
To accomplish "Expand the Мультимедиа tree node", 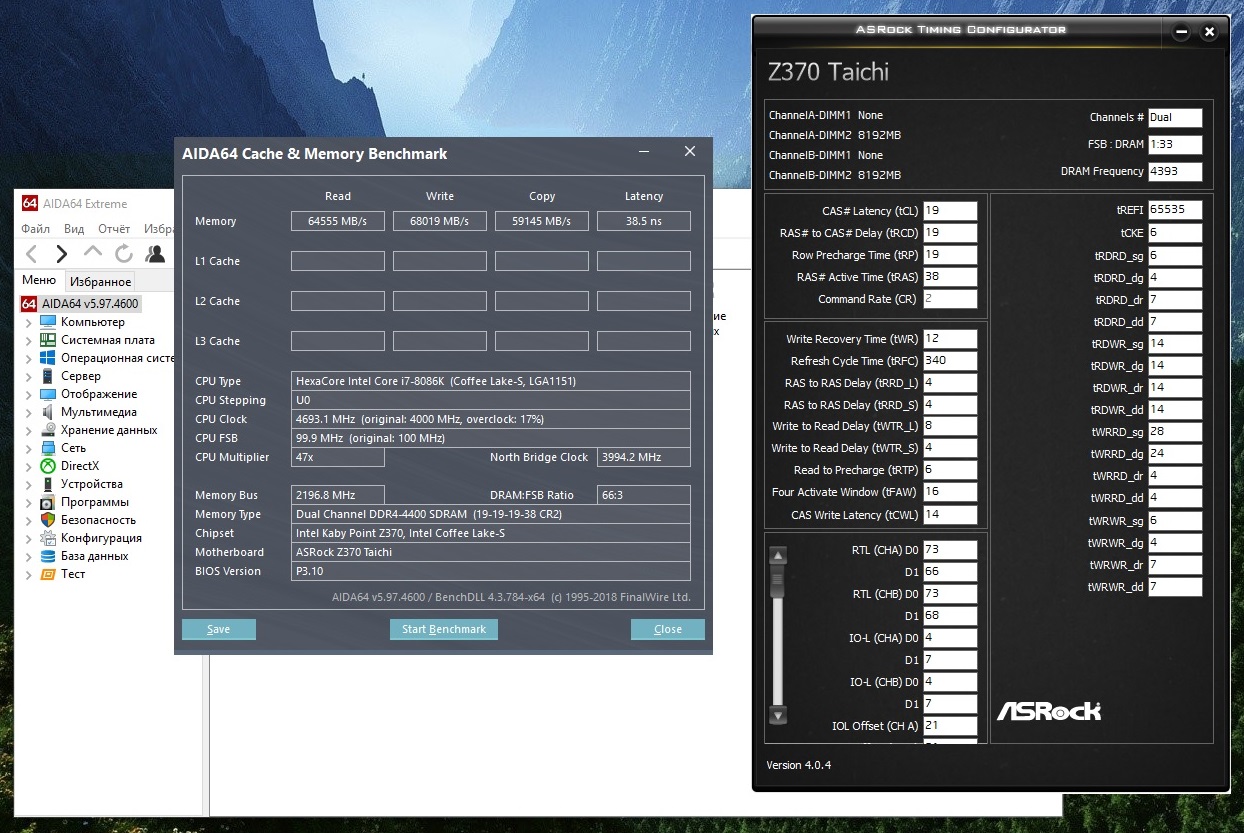I will click(28, 413).
